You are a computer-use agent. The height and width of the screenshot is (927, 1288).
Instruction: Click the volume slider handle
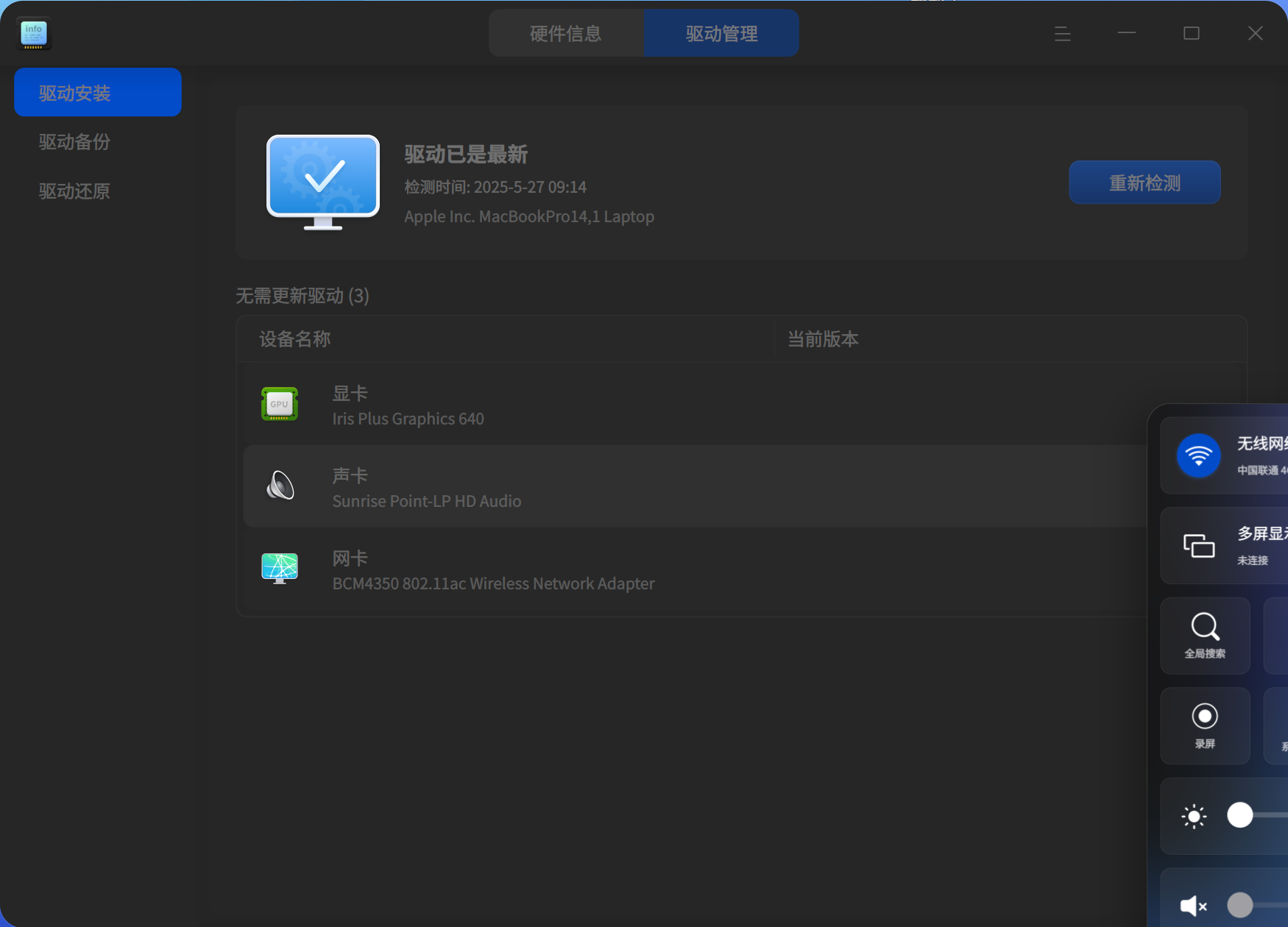1240,905
